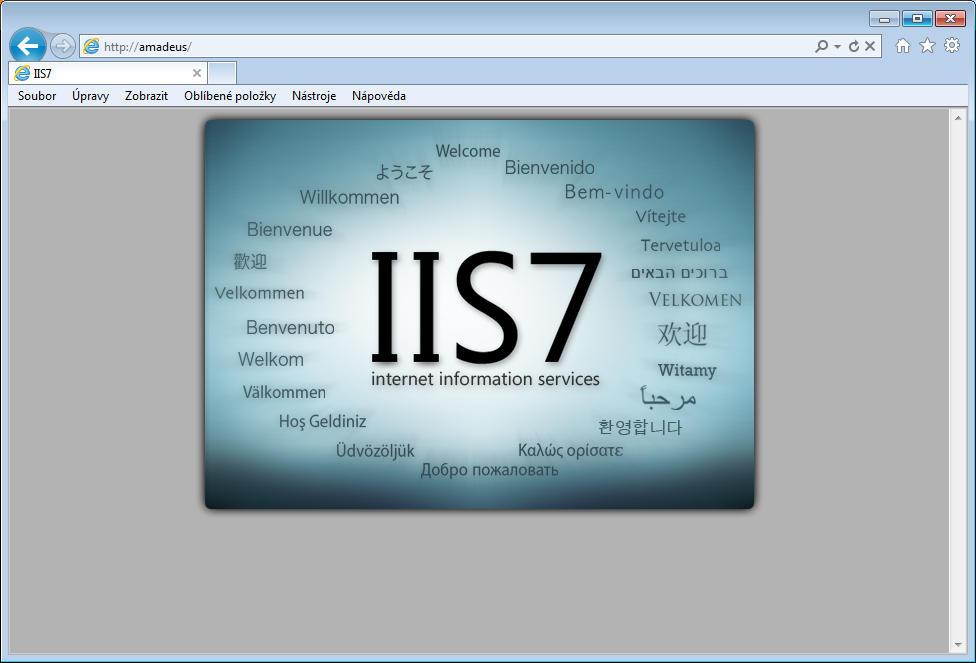
Task: Refresh the page with the reload icon
Action: 854,46
